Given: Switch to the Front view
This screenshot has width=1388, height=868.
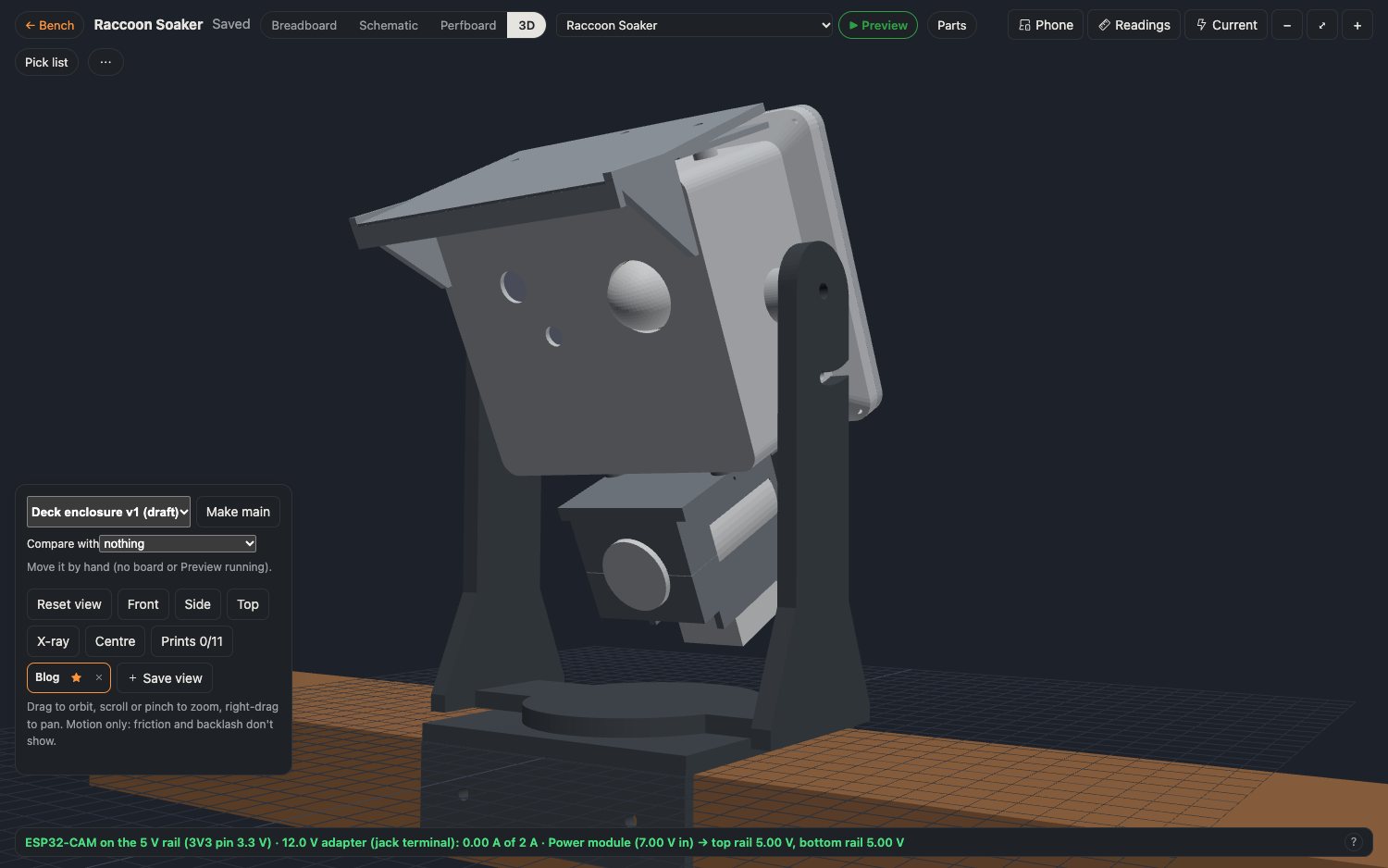Looking at the screenshot, I should pyautogui.click(x=143, y=604).
